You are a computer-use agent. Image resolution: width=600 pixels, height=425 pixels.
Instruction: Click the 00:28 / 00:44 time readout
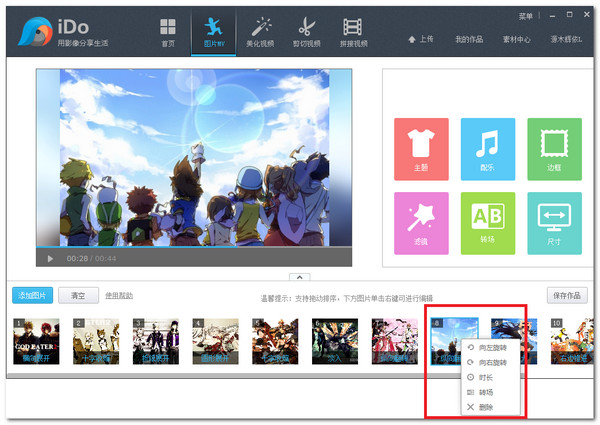(x=91, y=259)
